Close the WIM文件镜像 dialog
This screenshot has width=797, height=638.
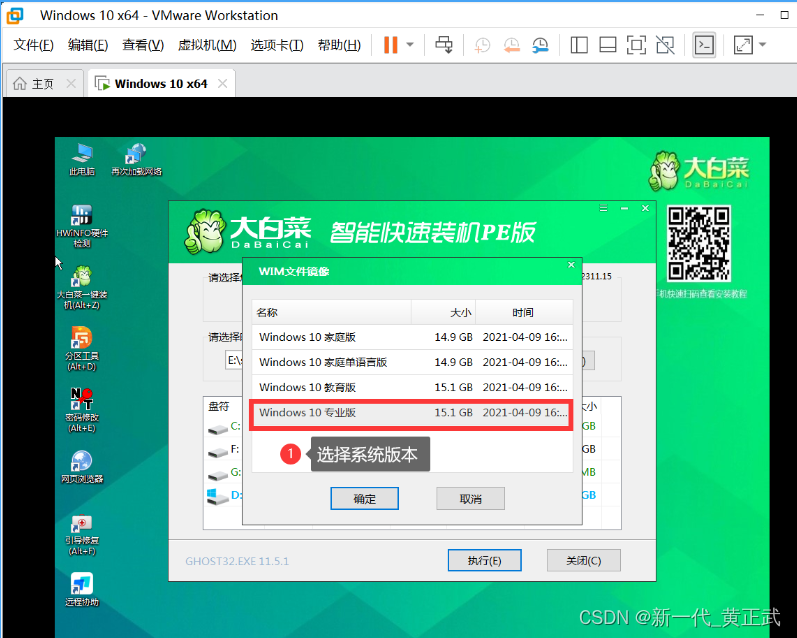tap(571, 265)
